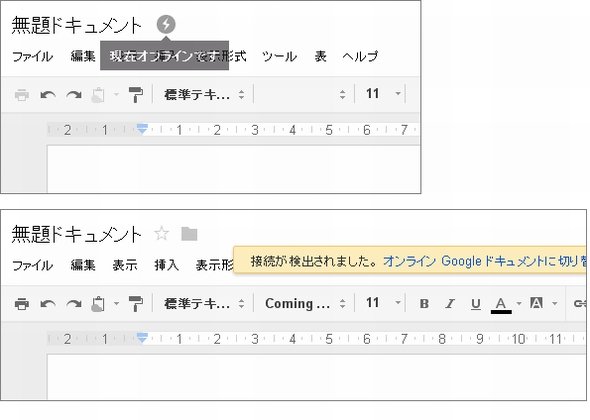The image size is (590, 420).
Task: Open the ツール menu in the upper screenshot
Action: tap(279, 56)
